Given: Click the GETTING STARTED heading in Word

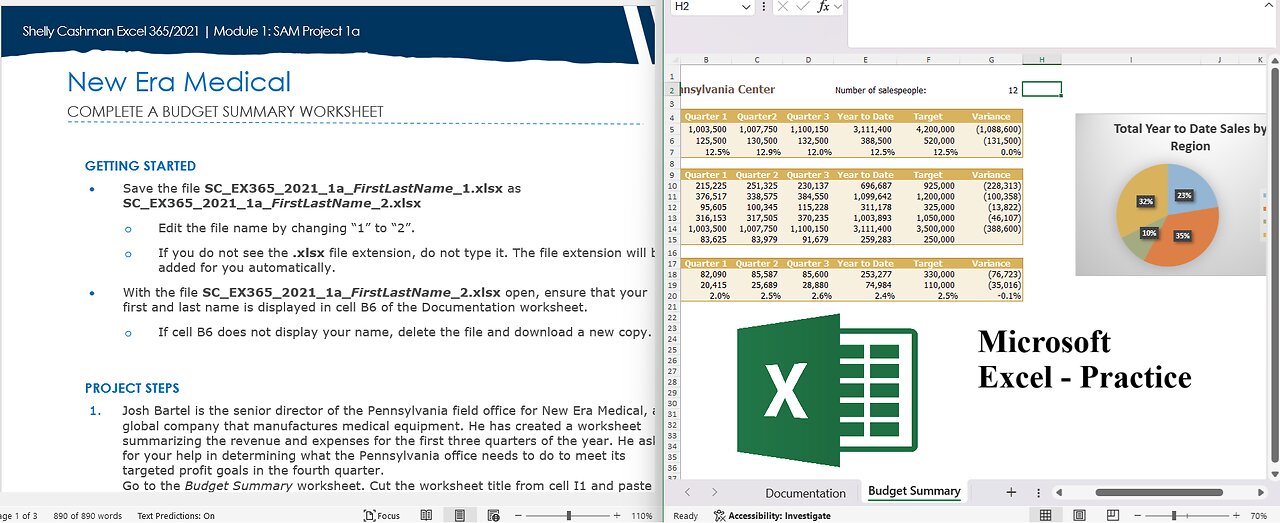Looking at the screenshot, I should pyautogui.click(x=140, y=166).
